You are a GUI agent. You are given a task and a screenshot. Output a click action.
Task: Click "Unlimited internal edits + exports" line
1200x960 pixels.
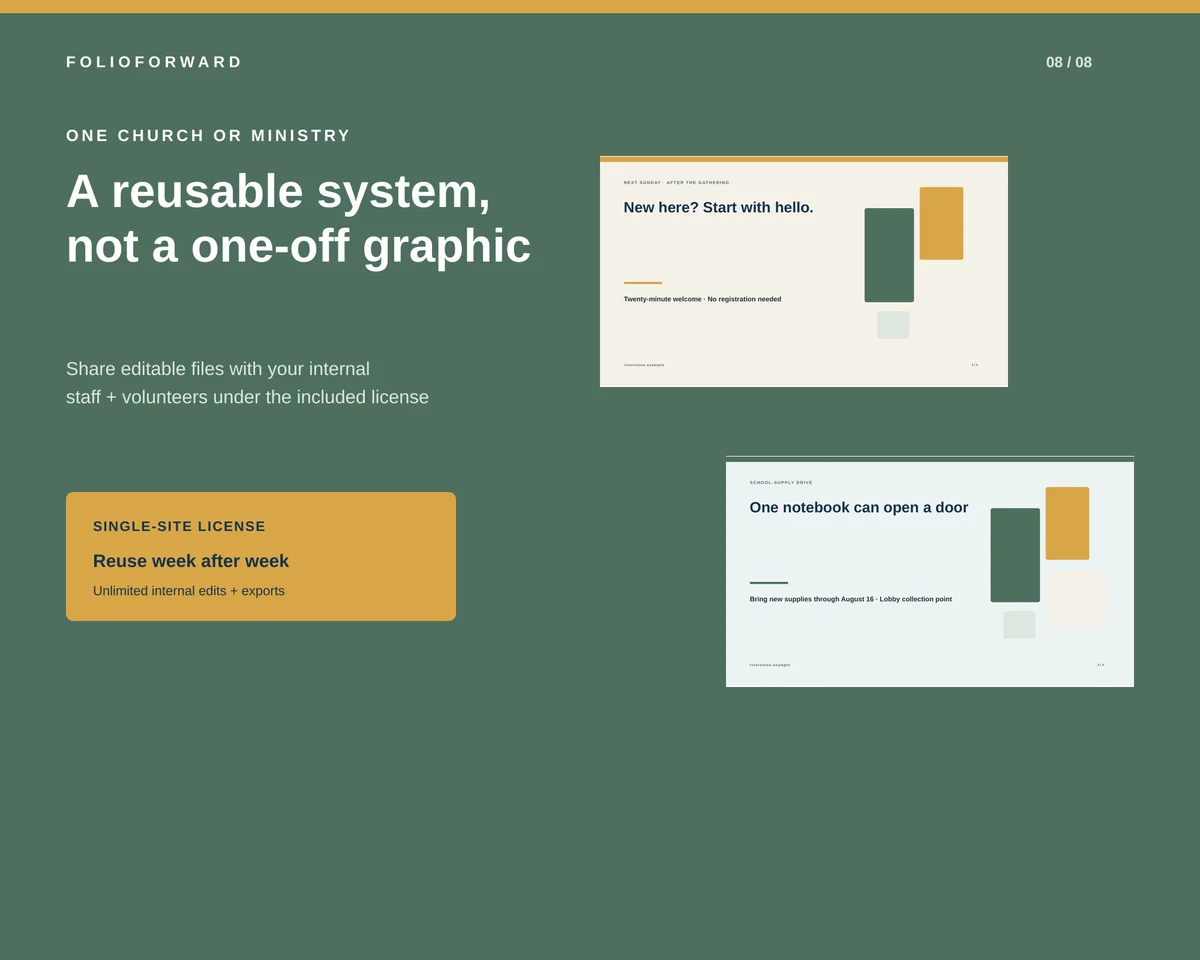[x=189, y=591]
